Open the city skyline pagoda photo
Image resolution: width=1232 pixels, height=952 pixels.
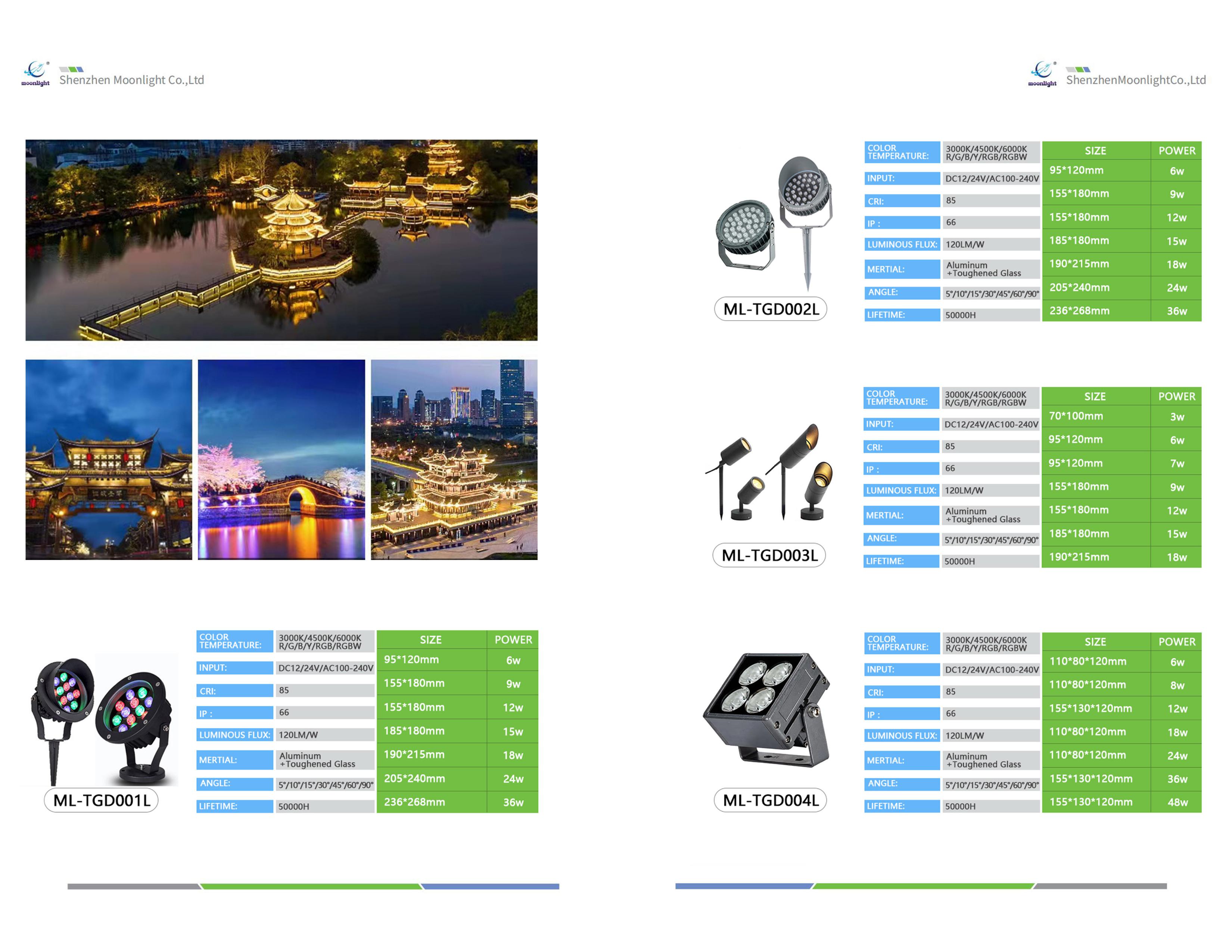(454, 460)
